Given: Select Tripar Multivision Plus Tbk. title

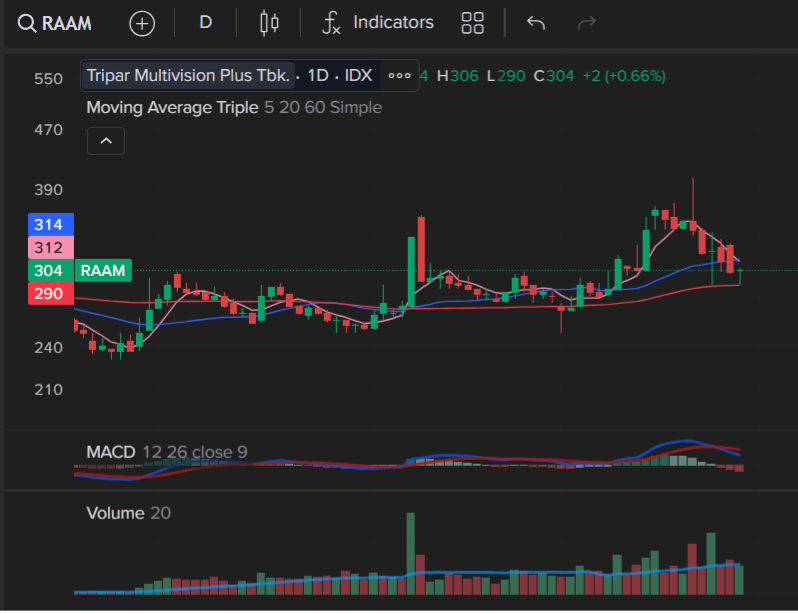Looking at the screenshot, I should click(188, 75).
